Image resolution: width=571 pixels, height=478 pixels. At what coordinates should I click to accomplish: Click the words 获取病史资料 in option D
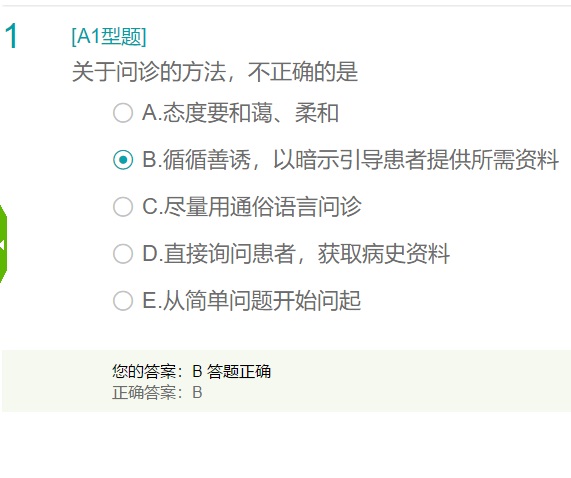click(384, 254)
